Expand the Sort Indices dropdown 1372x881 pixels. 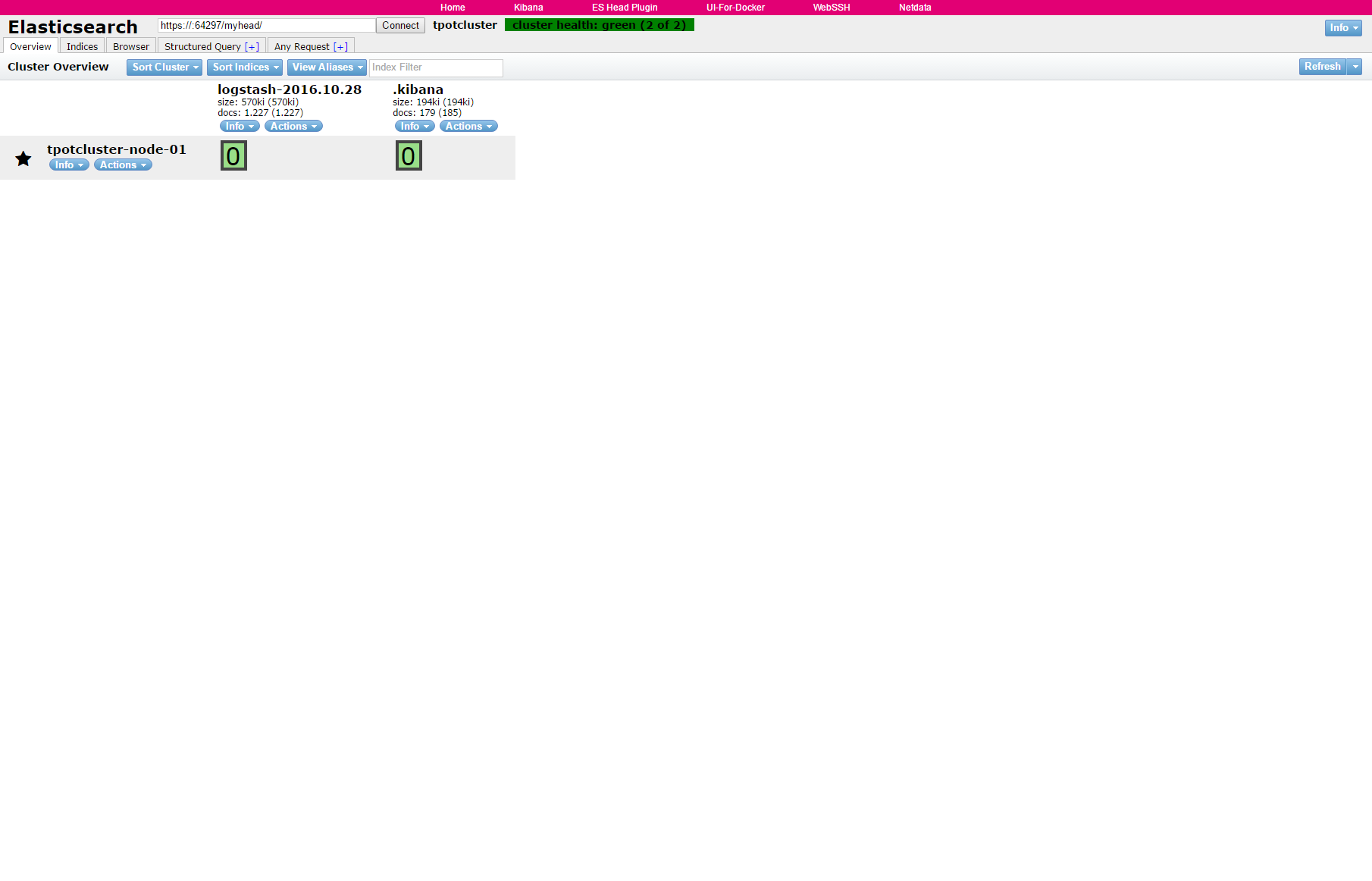coord(245,67)
